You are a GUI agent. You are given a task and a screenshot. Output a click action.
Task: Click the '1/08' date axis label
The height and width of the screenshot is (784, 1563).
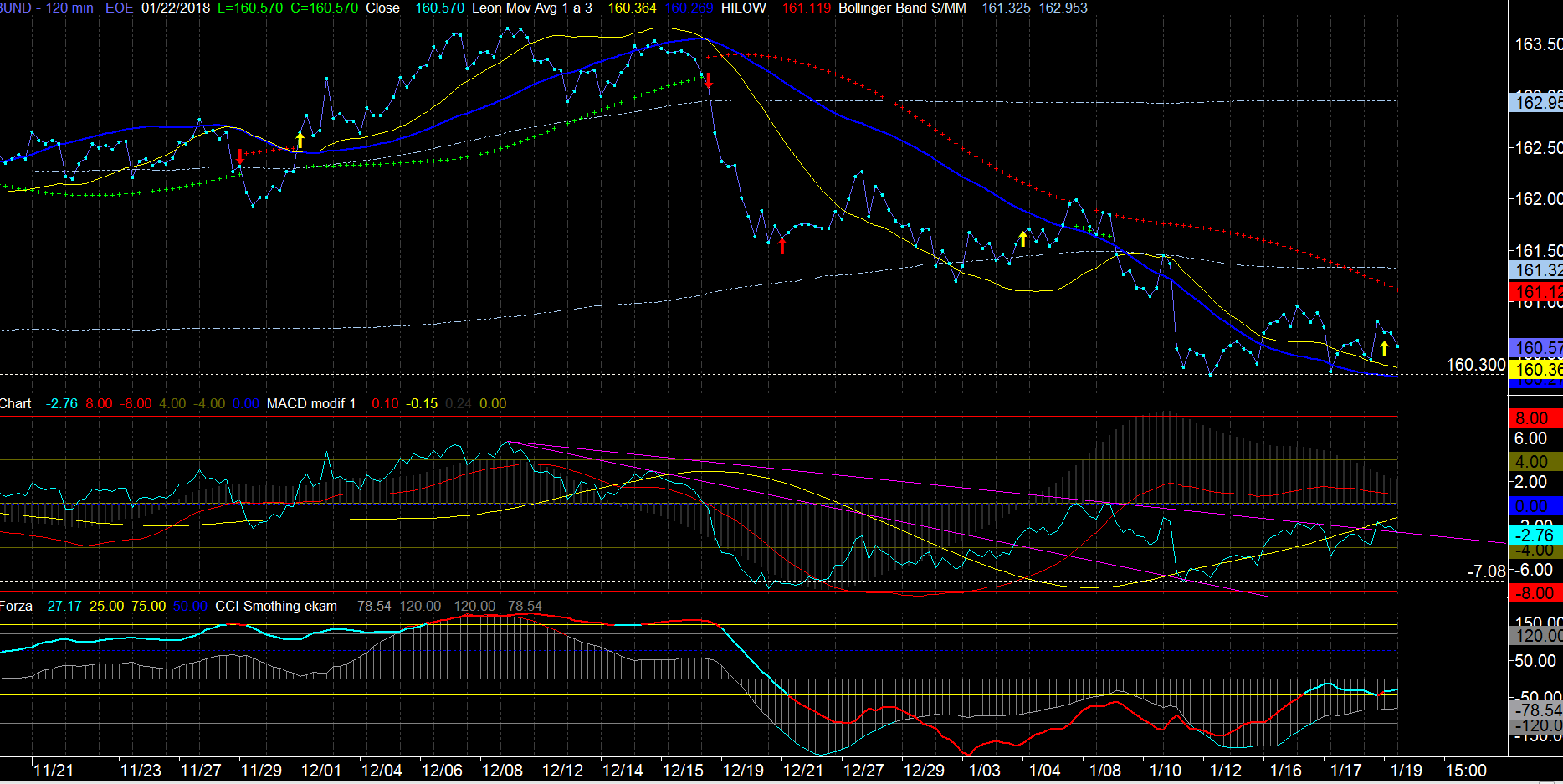click(x=1105, y=770)
